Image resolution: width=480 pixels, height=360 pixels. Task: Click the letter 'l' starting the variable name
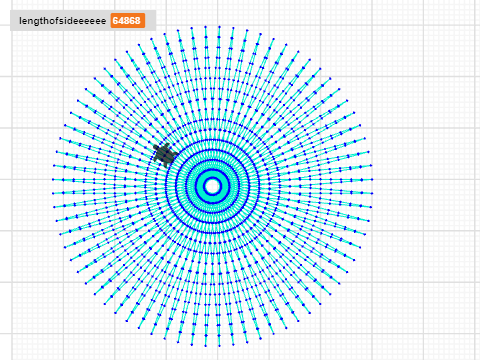click(20, 21)
